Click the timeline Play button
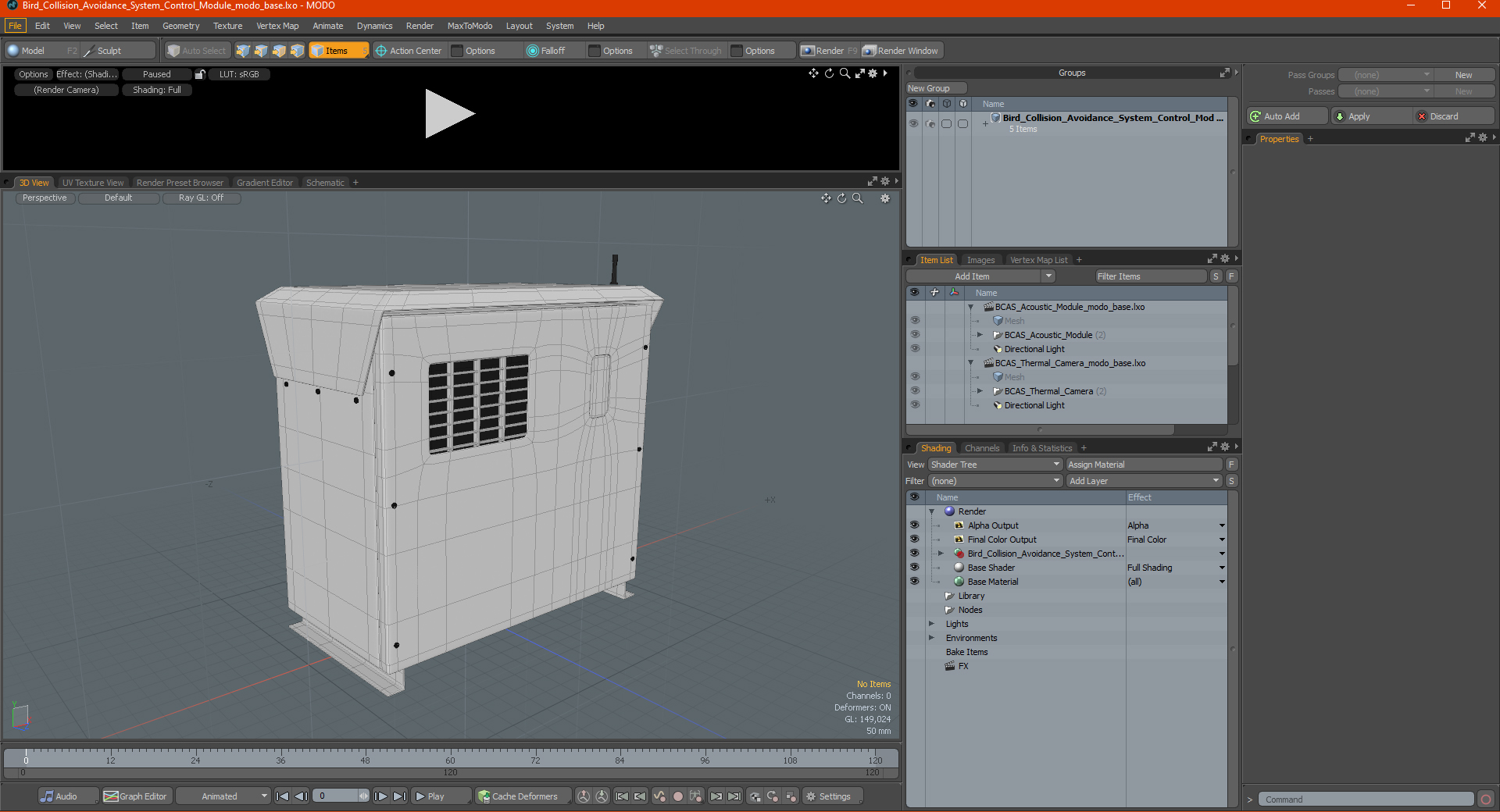The image size is (1500, 812). [x=441, y=796]
